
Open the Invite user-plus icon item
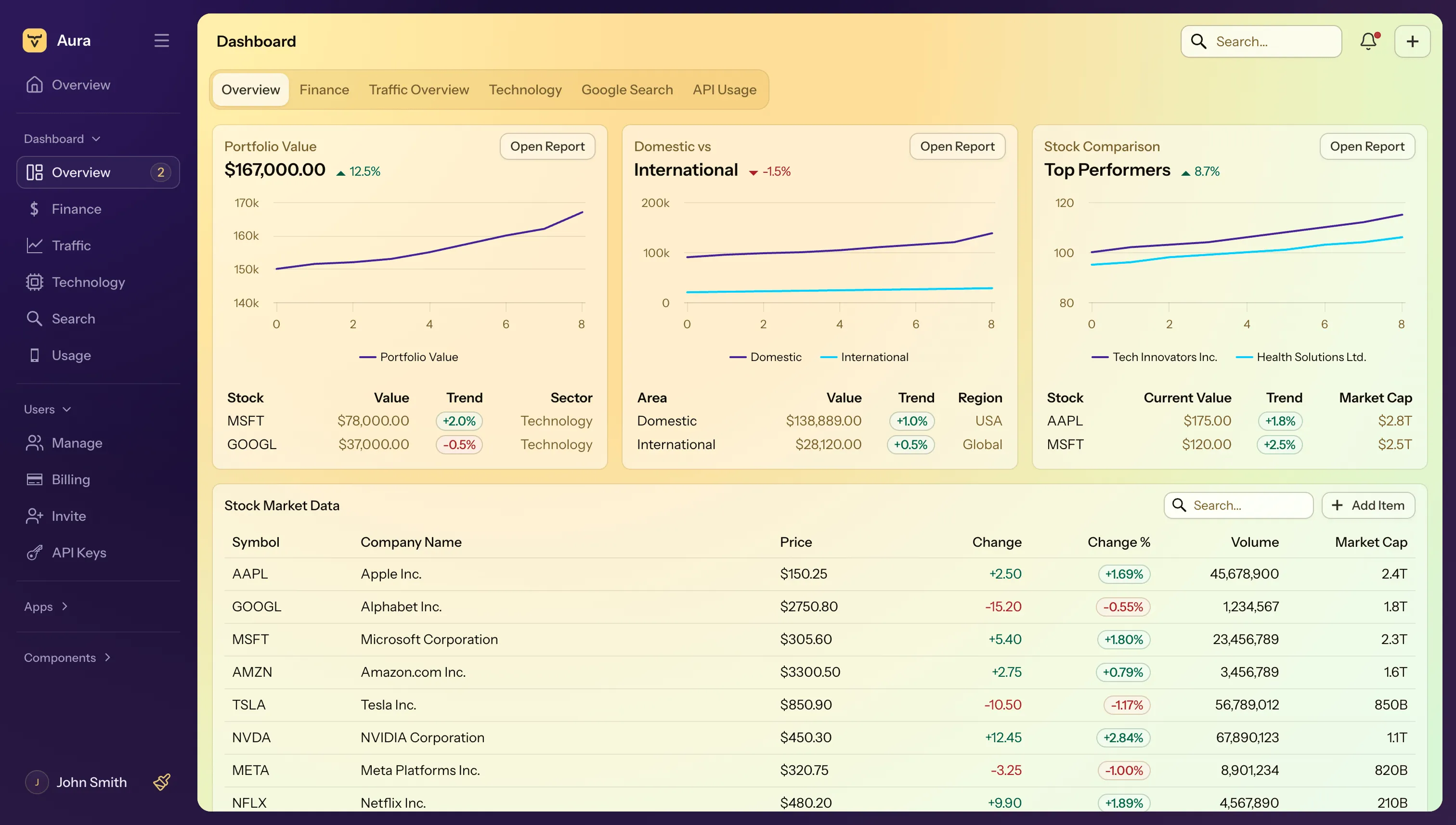click(x=35, y=516)
